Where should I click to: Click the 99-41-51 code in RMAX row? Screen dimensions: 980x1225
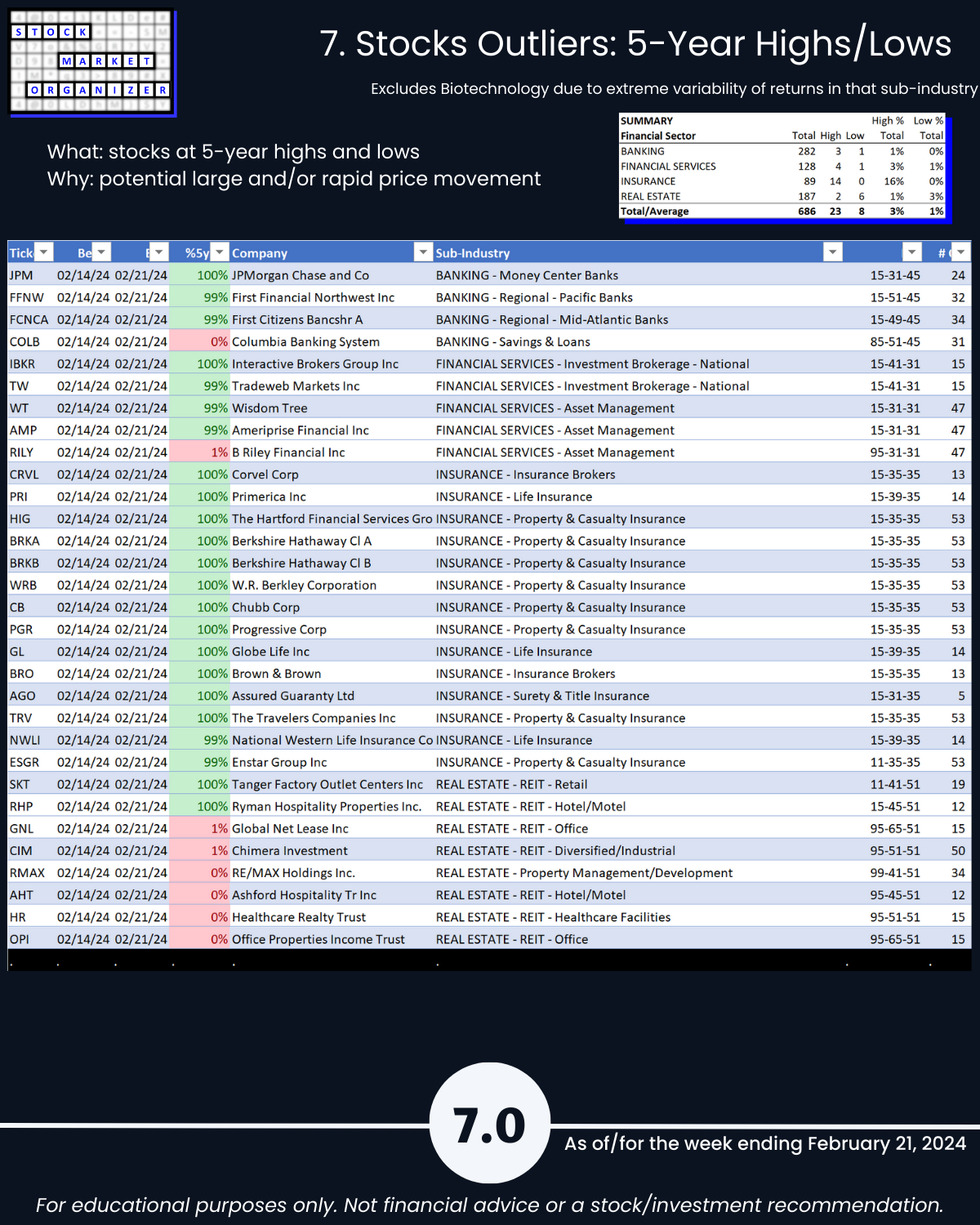[x=895, y=872]
